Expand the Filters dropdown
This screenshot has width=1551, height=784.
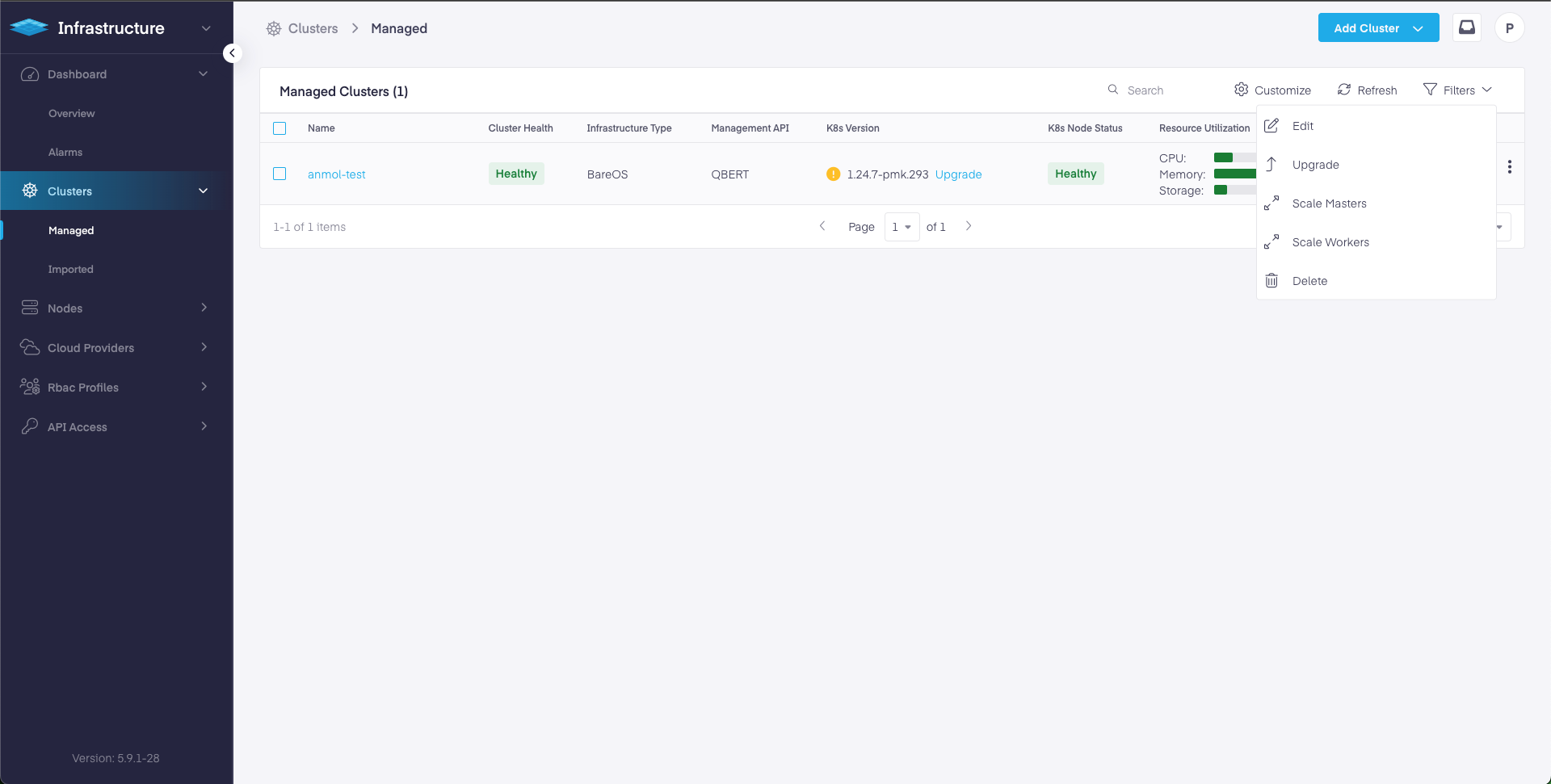pyautogui.click(x=1458, y=90)
